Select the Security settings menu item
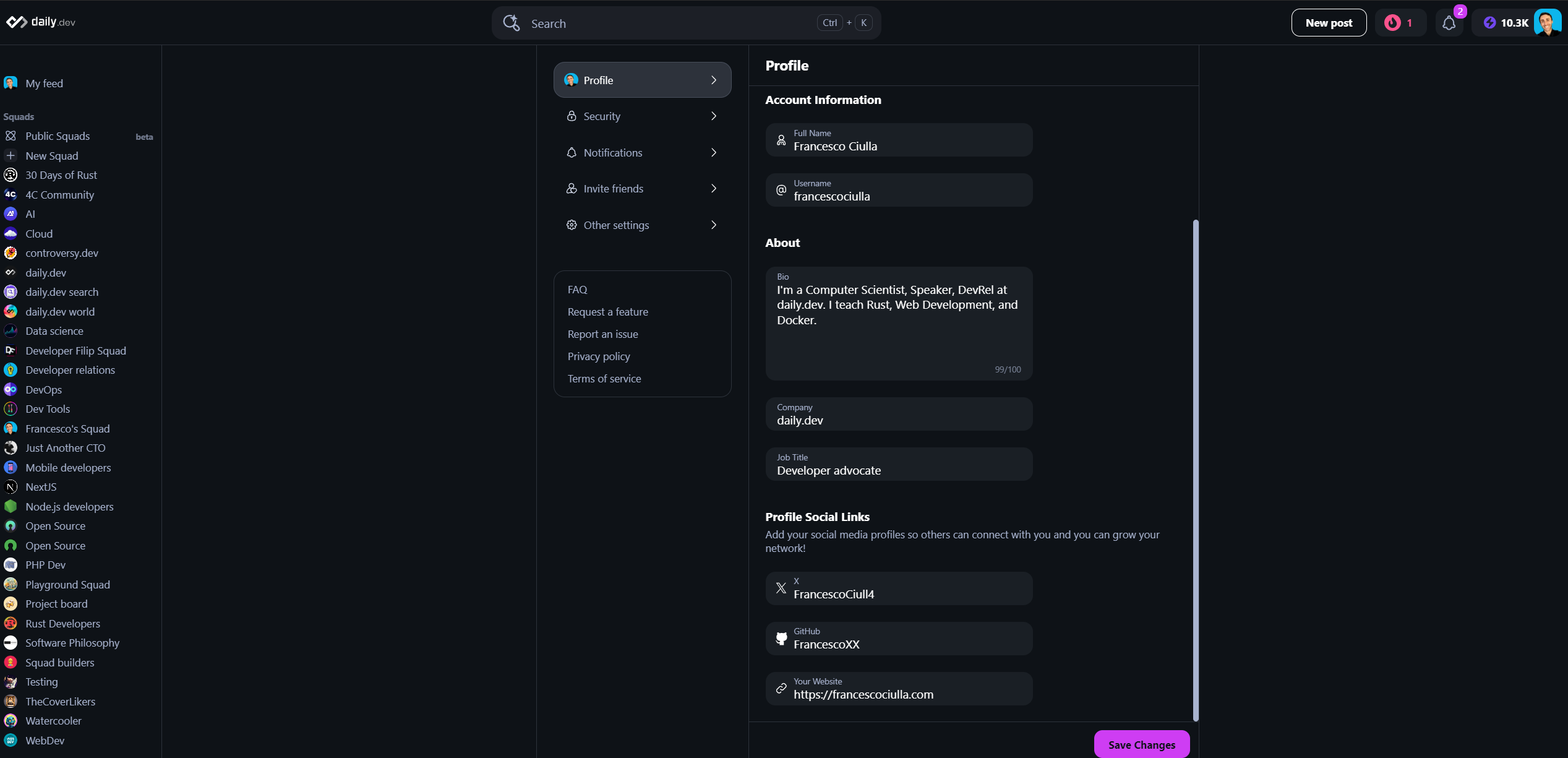Viewport: 1568px width, 758px height. coord(642,116)
